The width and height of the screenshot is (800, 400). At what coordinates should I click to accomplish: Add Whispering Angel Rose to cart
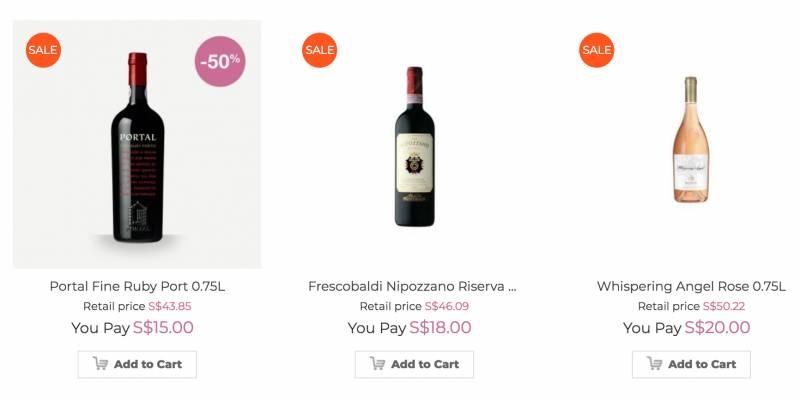point(691,364)
